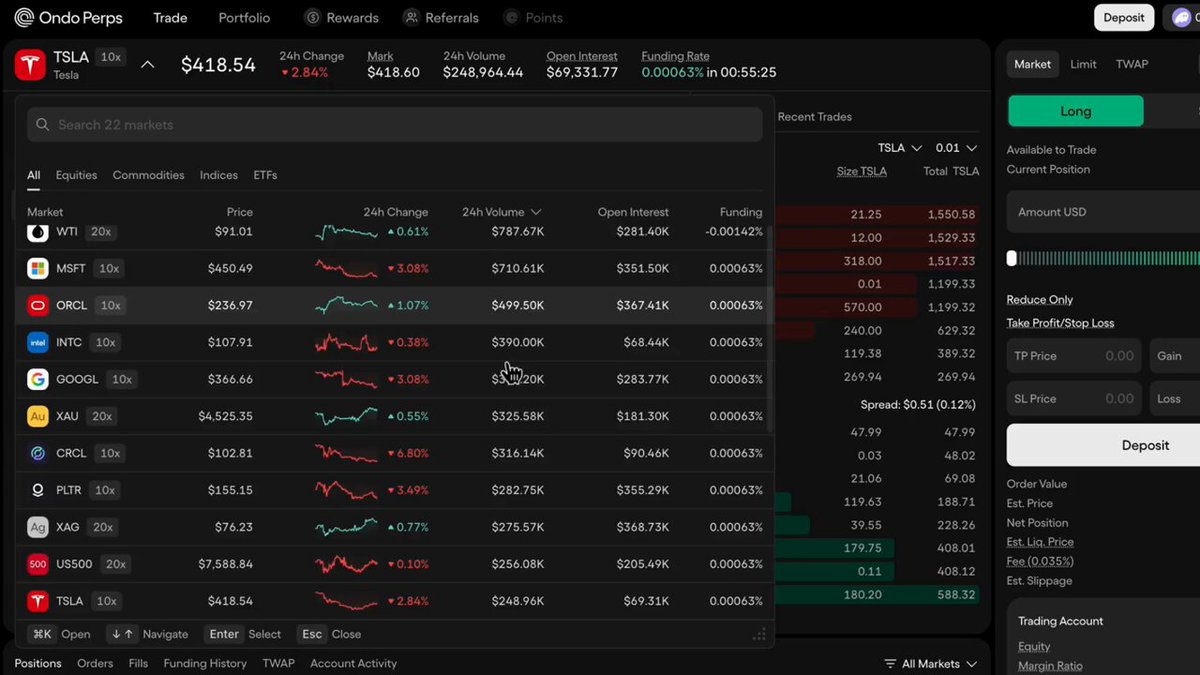Click the Intel logo icon
The height and width of the screenshot is (675, 1200).
(38, 343)
